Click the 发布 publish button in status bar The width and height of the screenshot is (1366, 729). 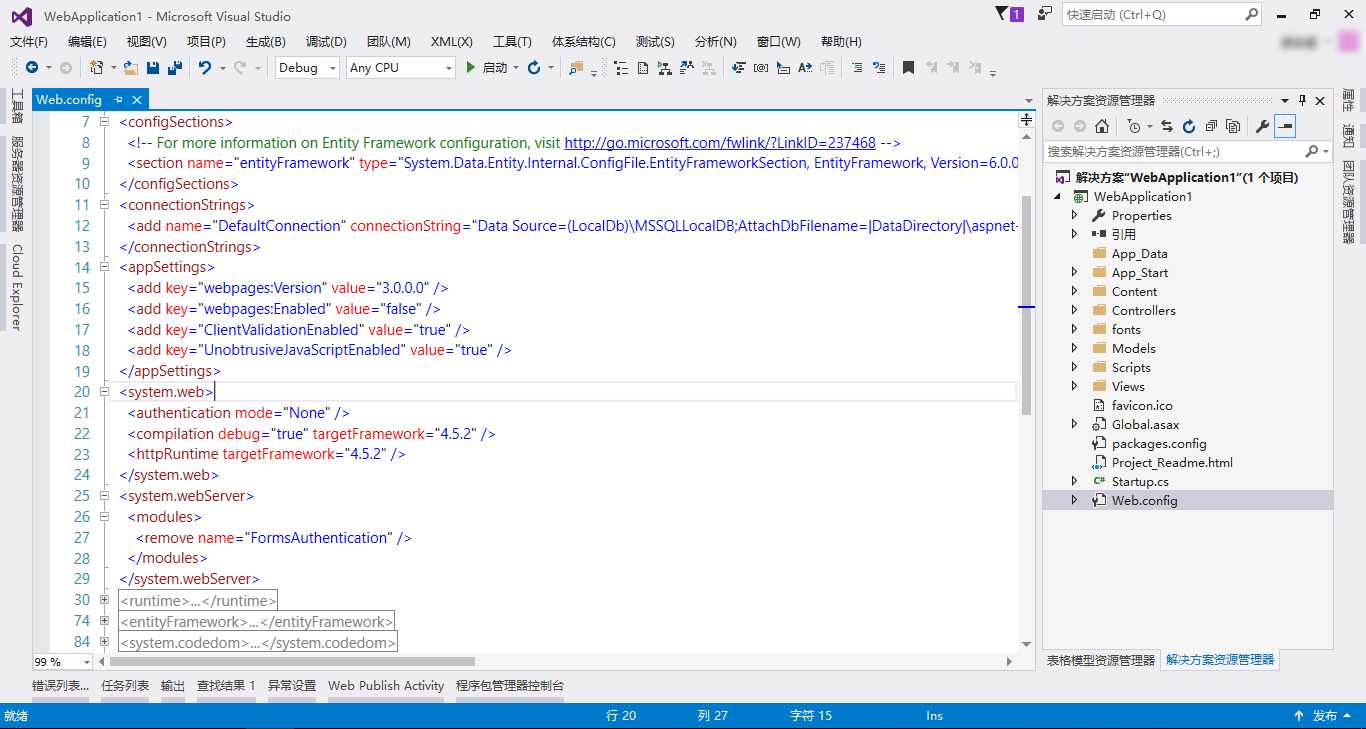pyautogui.click(x=1325, y=716)
